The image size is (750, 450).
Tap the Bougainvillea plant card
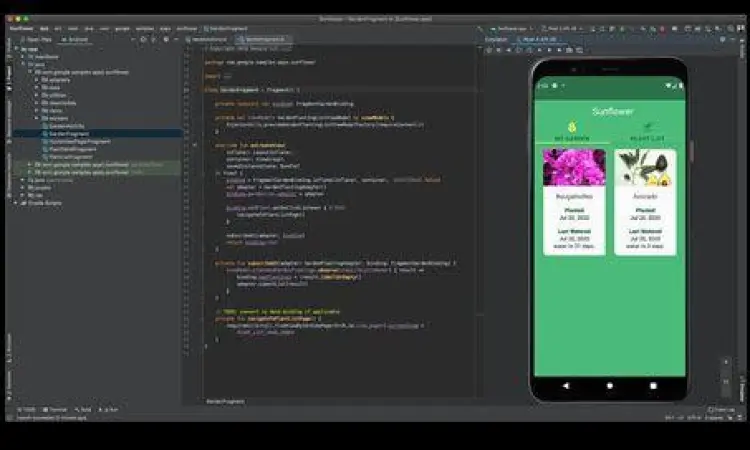click(574, 202)
